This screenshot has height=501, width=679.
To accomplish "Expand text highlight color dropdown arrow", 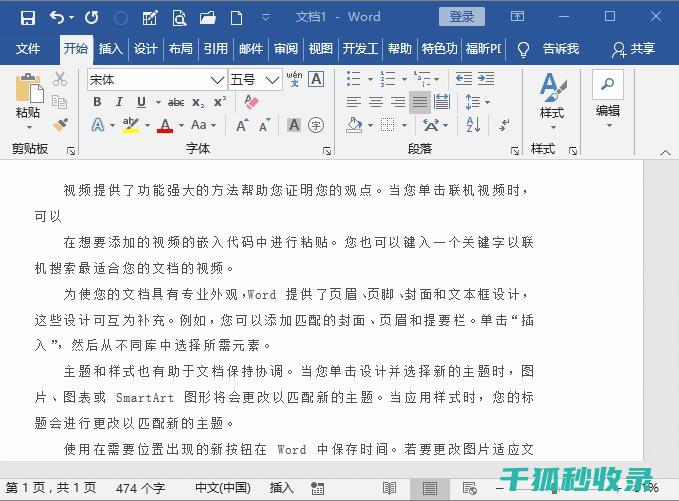I will pos(147,126).
